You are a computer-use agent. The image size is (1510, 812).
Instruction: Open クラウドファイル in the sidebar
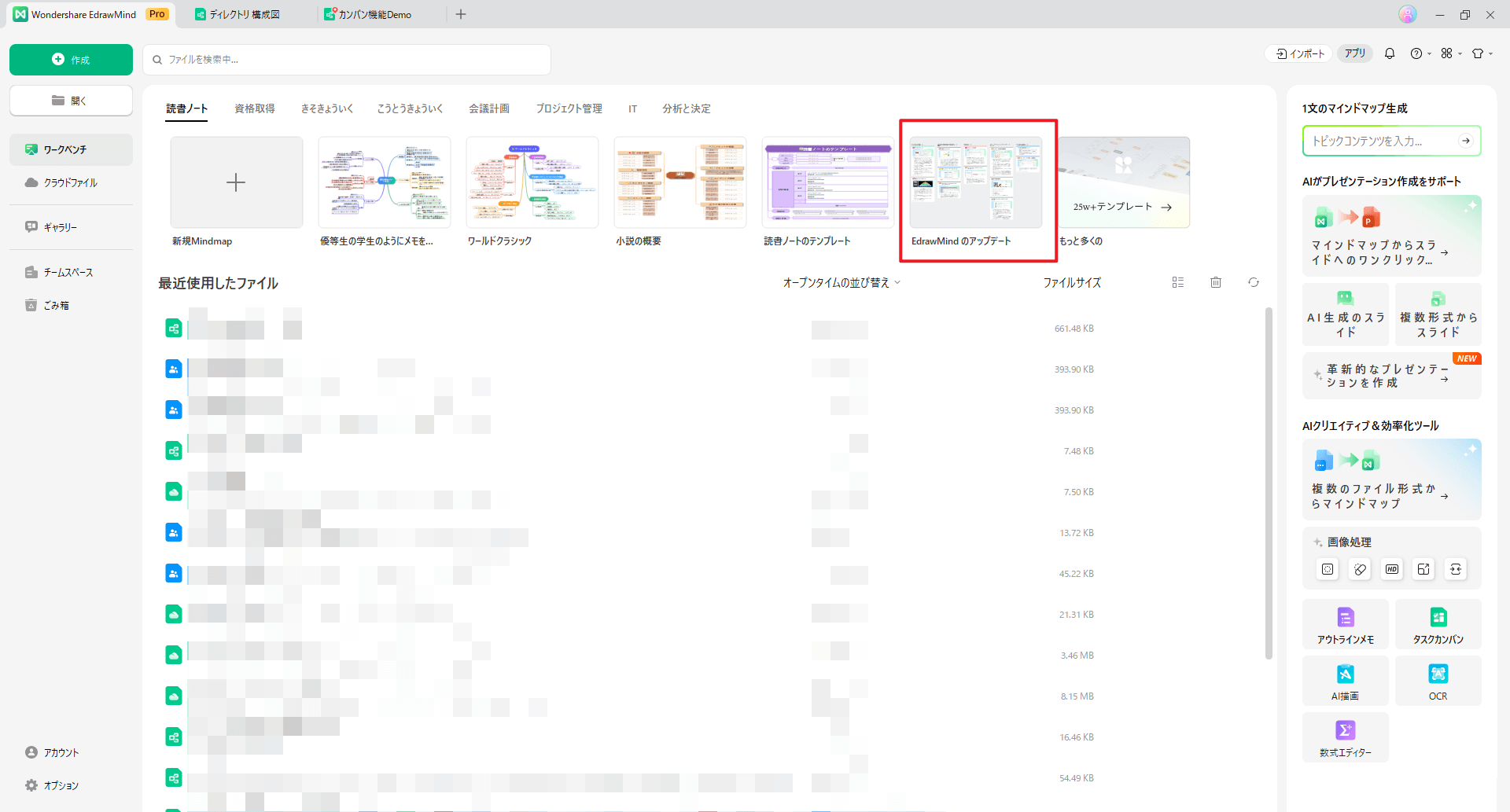click(x=71, y=182)
